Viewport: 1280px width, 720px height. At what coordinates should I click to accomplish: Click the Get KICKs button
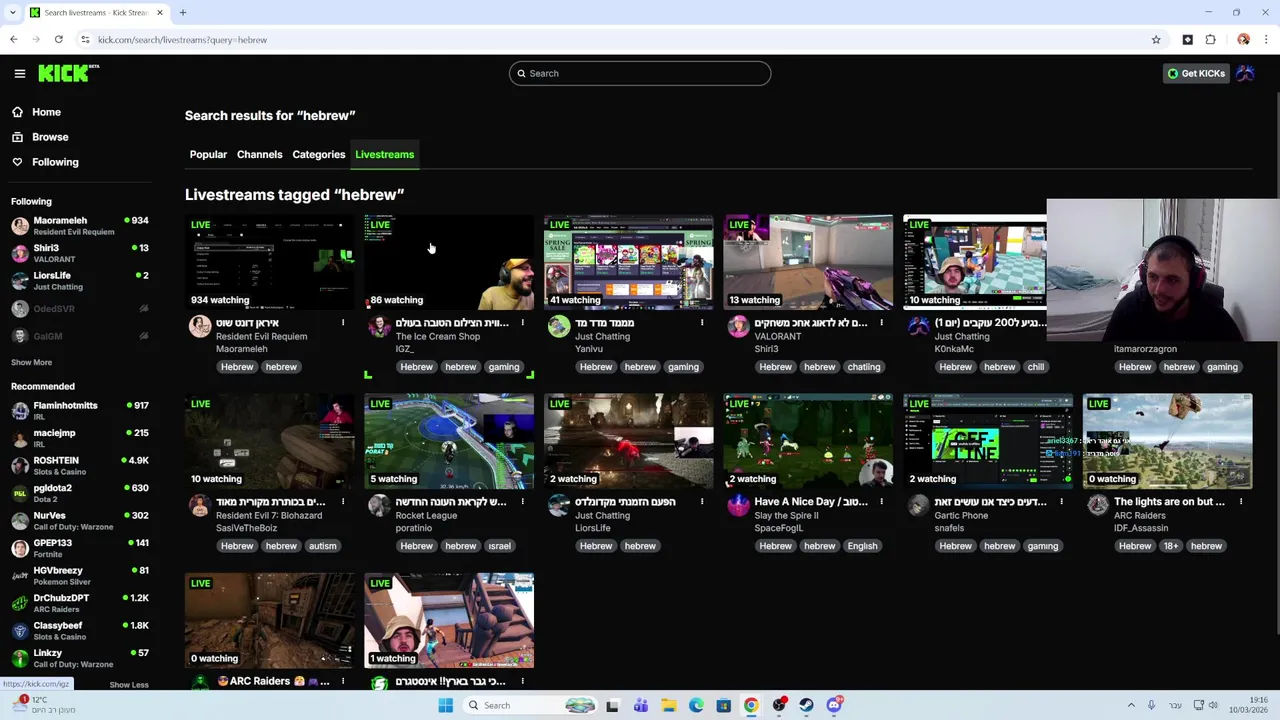(1196, 73)
